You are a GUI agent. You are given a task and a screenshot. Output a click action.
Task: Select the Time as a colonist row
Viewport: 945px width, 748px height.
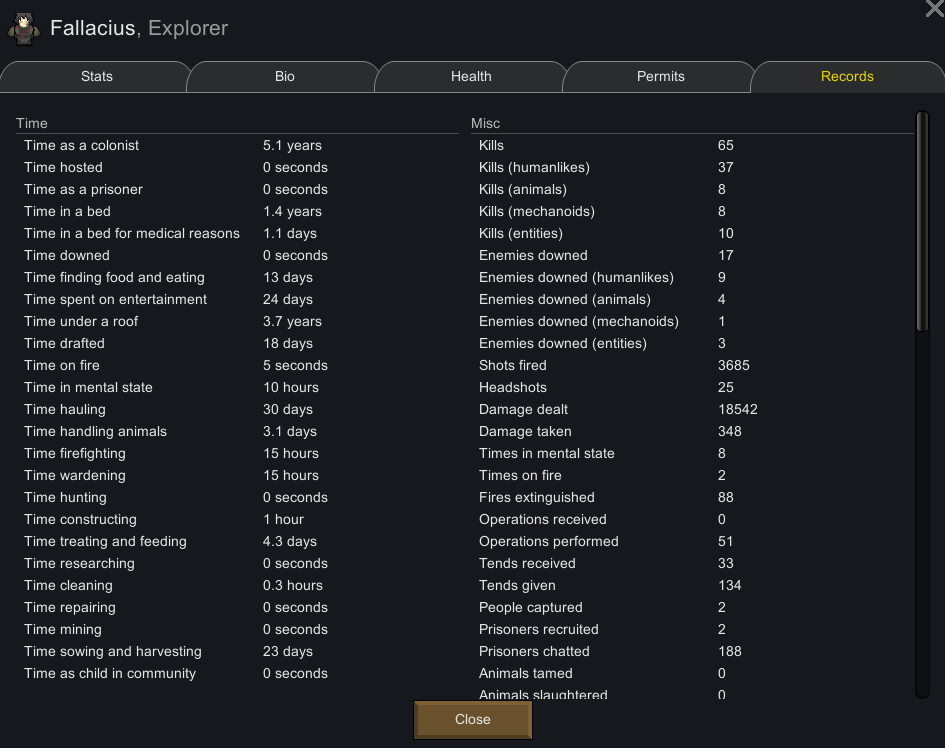click(x=237, y=145)
